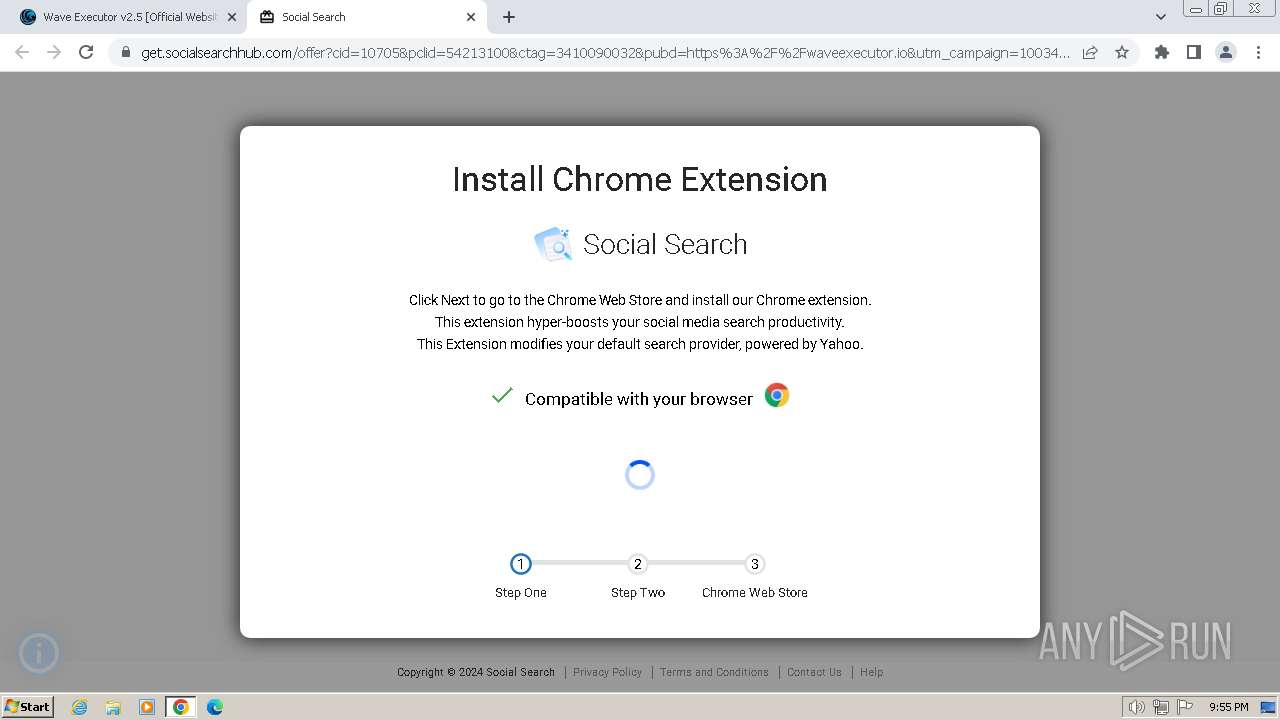This screenshot has height=720, width=1280.
Task: Toggle the browser side panel
Action: click(1193, 52)
